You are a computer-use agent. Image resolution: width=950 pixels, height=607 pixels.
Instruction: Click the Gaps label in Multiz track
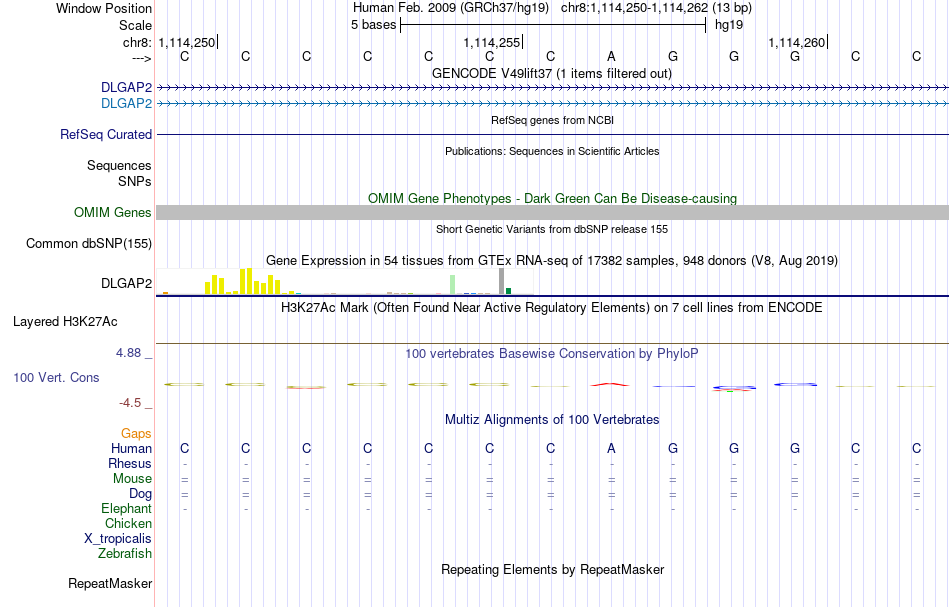tap(136, 433)
